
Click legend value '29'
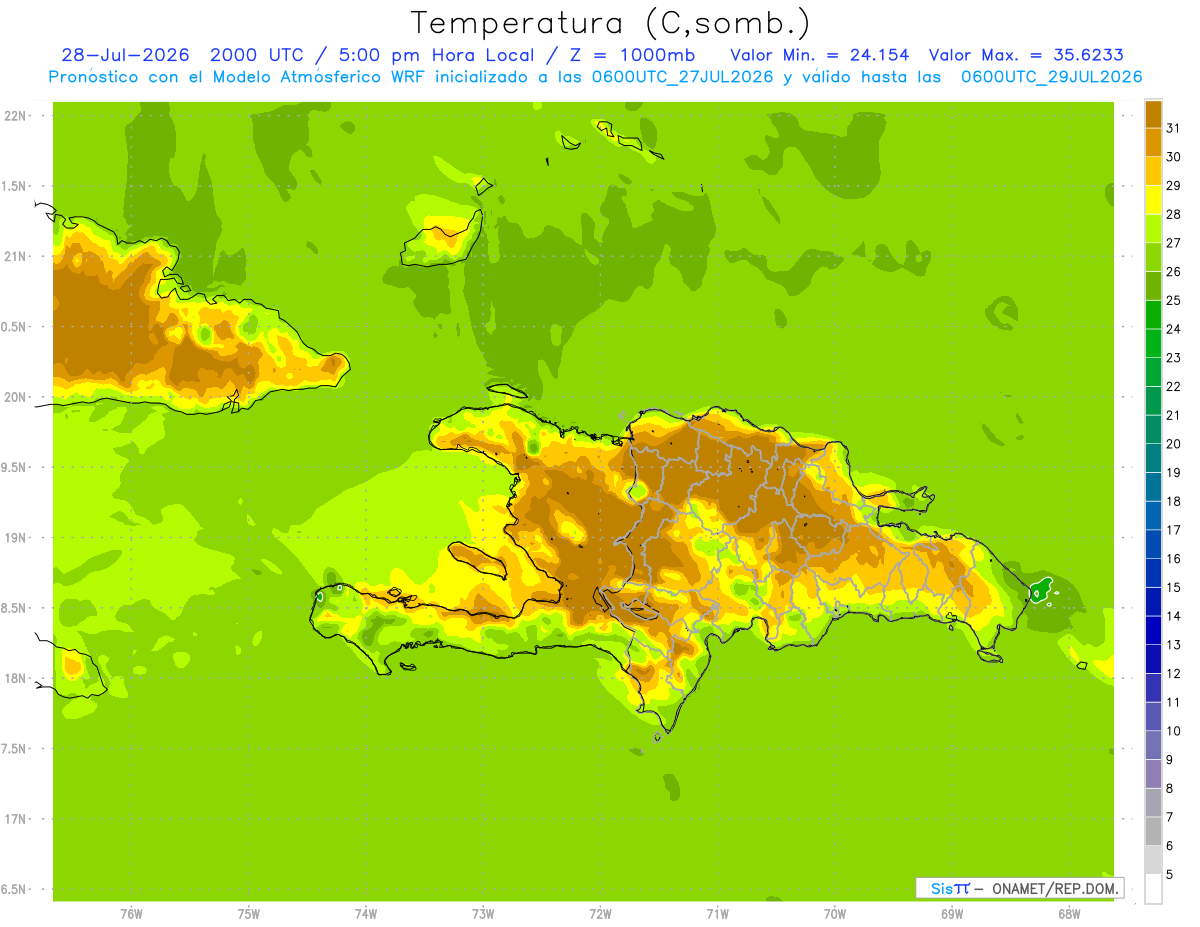(x=1174, y=185)
